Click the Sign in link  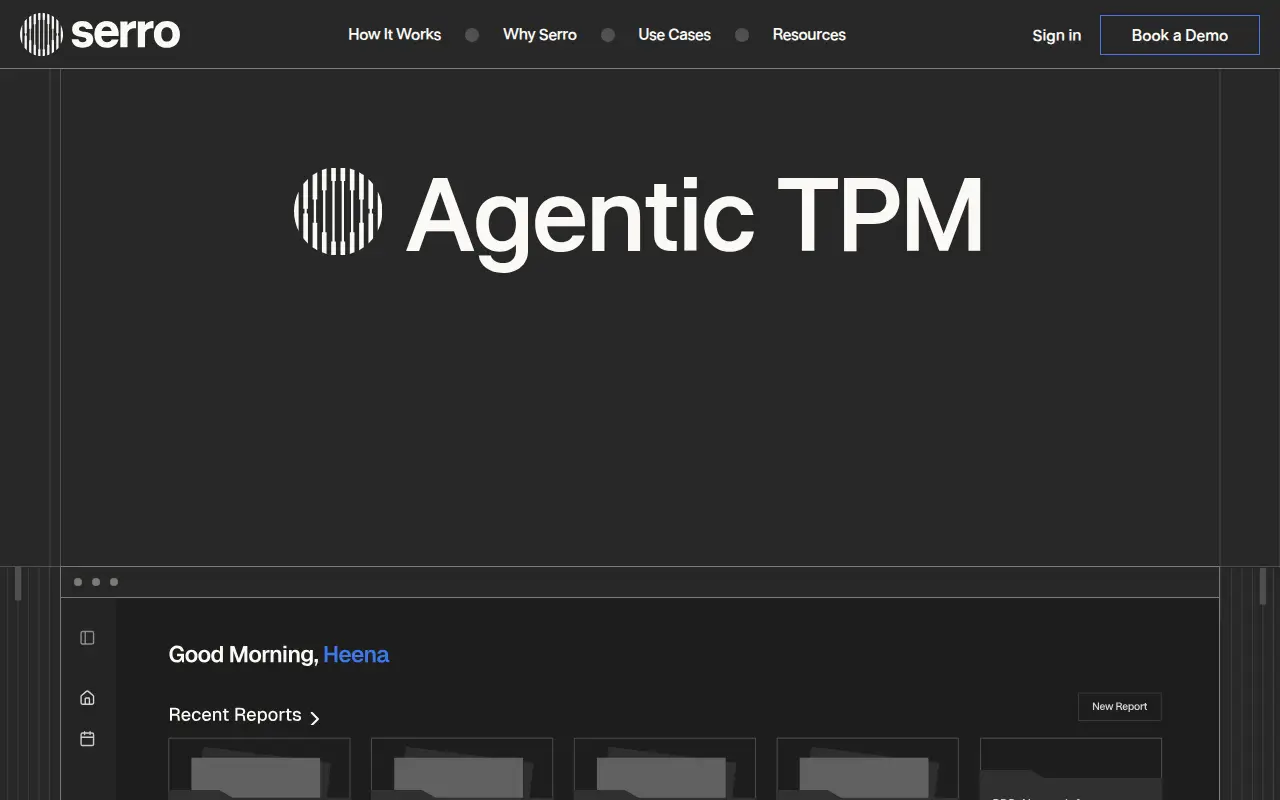click(1056, 35)
